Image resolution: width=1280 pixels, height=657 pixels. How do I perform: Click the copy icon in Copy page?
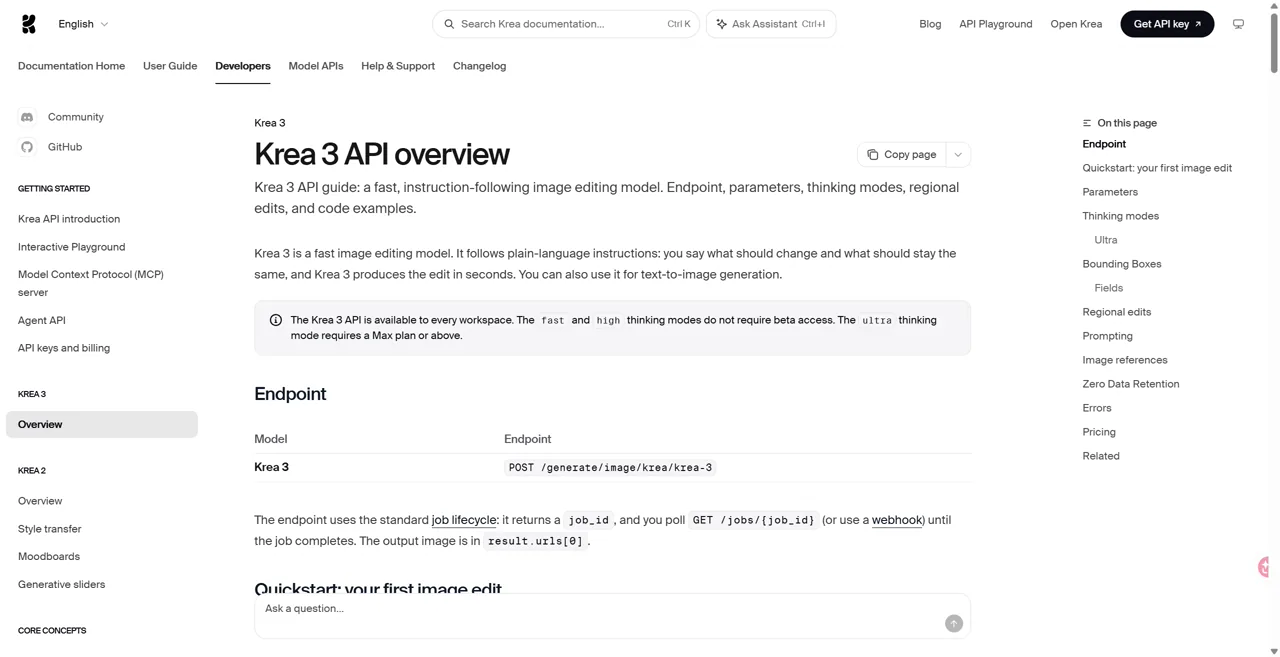pos(873,155)
